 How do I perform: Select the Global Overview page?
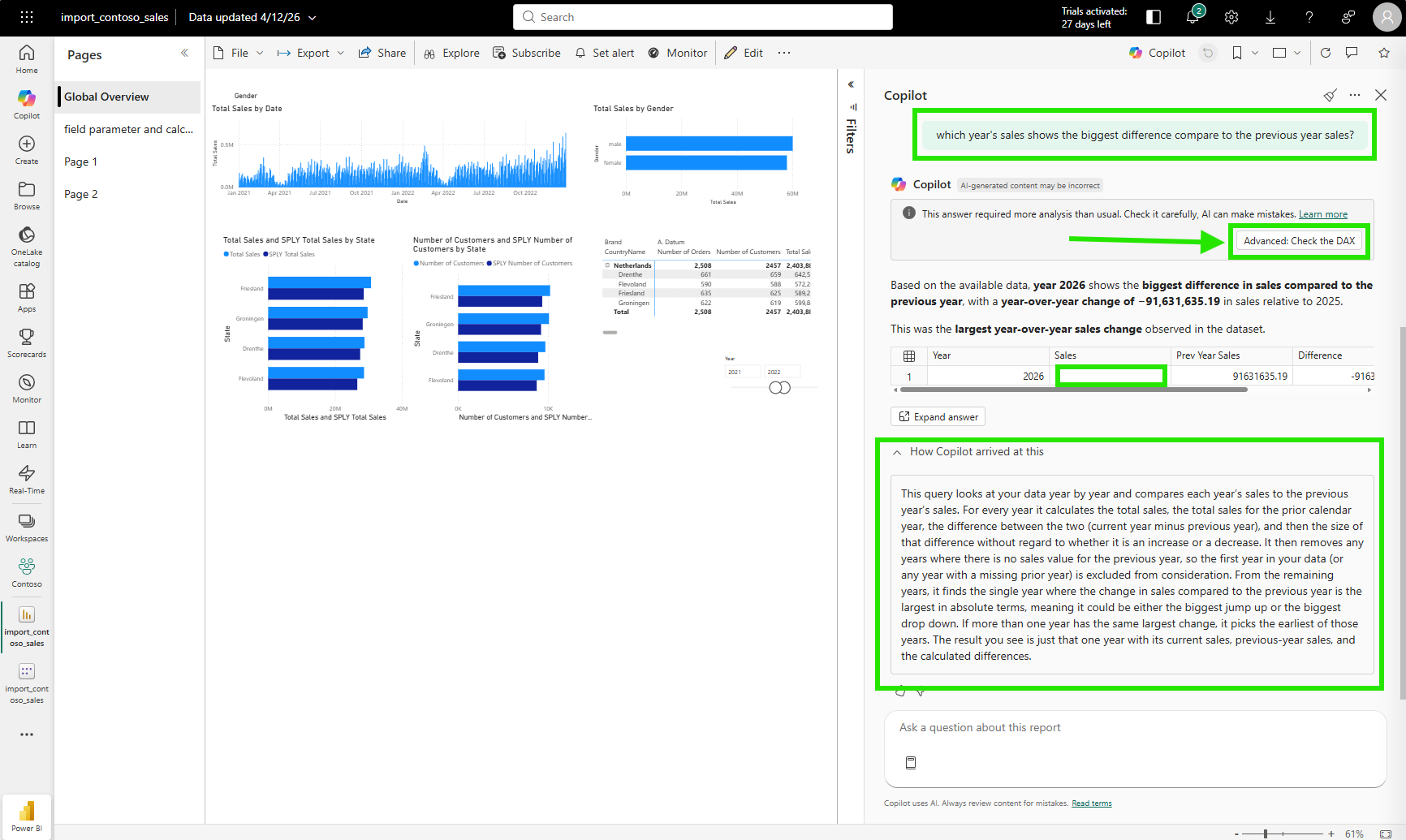click(128, 97)
